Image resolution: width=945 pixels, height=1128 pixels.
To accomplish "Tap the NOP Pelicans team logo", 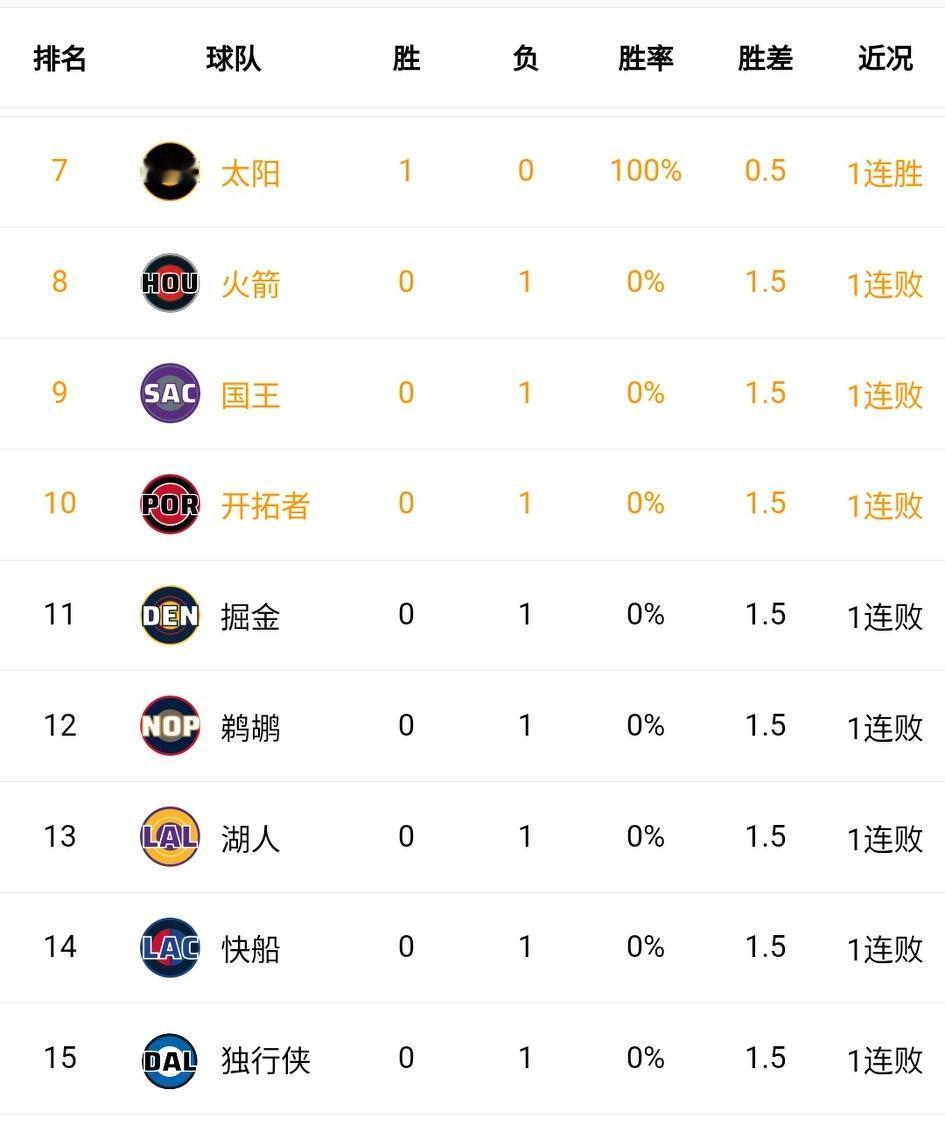I will 170,727.
